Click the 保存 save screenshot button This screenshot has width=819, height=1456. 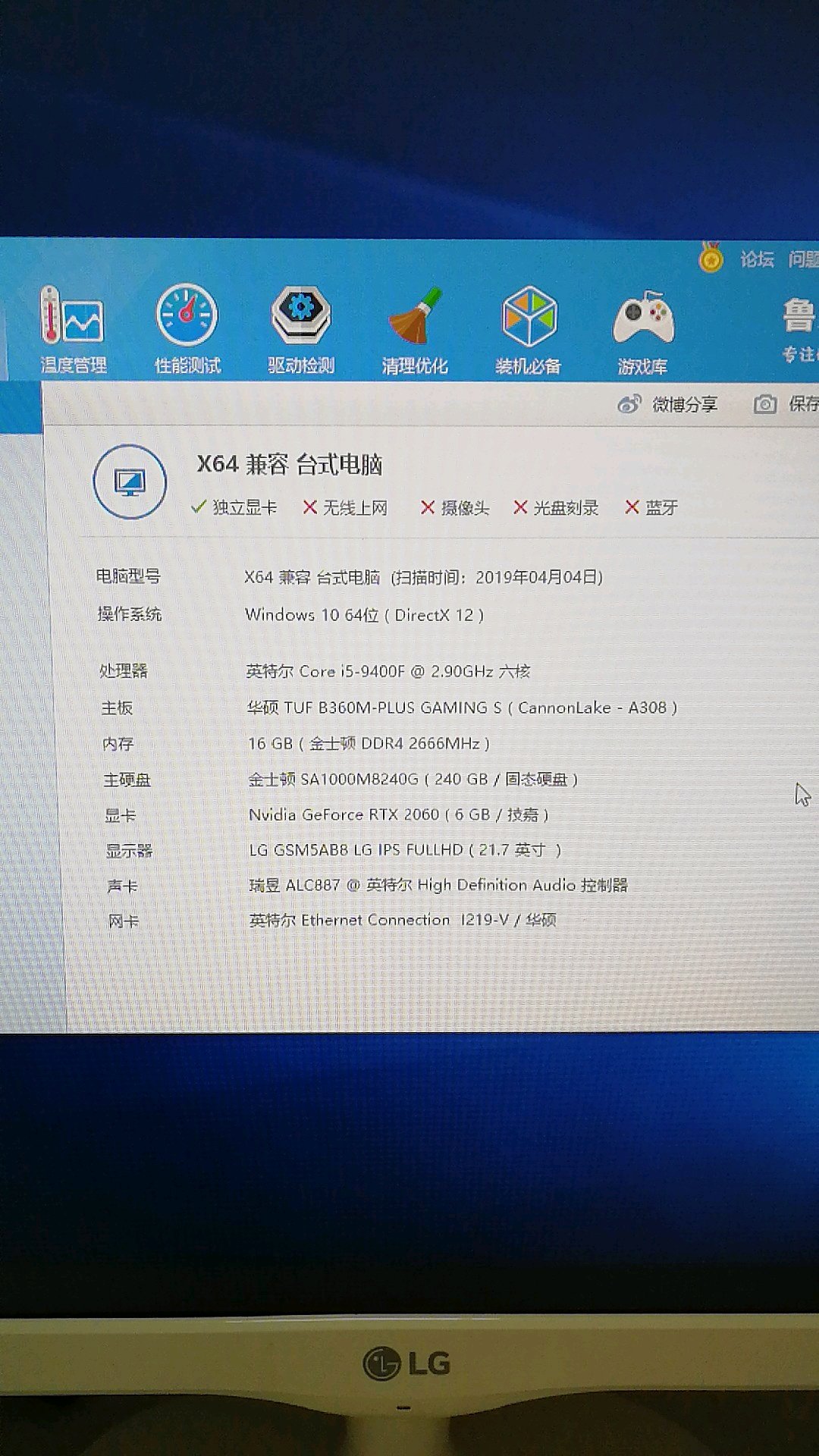[786, 404]
